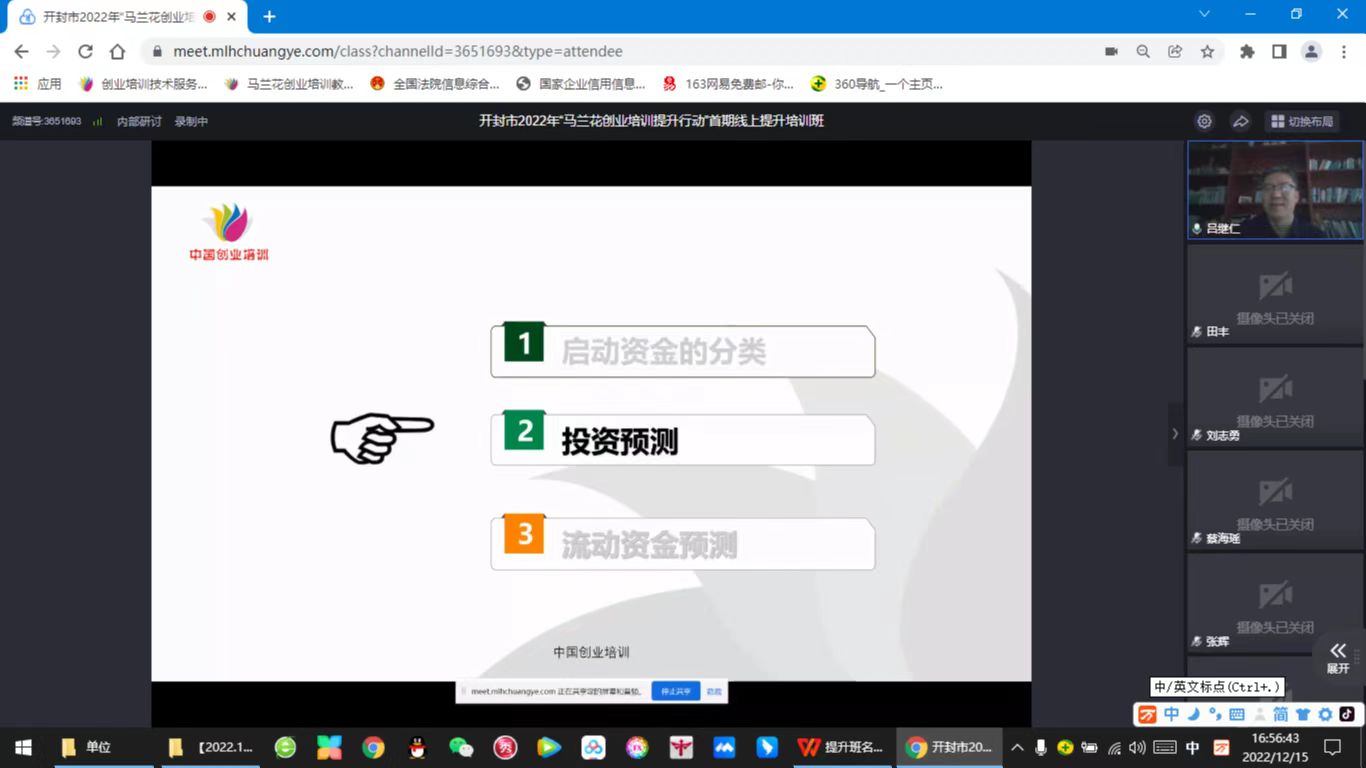This screenshot has height=768, width=1366.
Task: Toggle 简 simplified/traditional mode in the IME bar
Action: coord(1280,714)
